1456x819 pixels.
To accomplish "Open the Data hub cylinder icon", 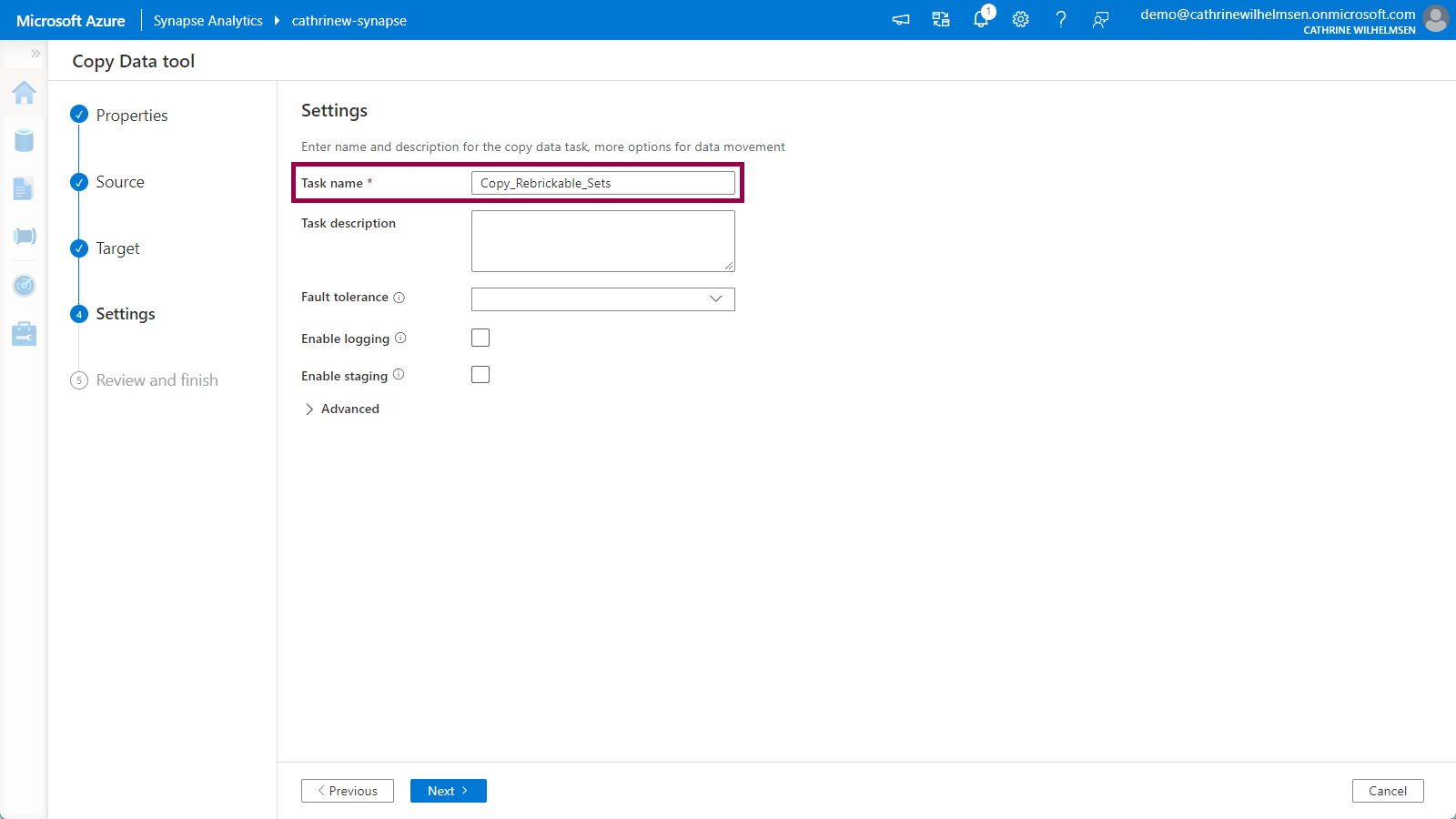I will 25,140.
